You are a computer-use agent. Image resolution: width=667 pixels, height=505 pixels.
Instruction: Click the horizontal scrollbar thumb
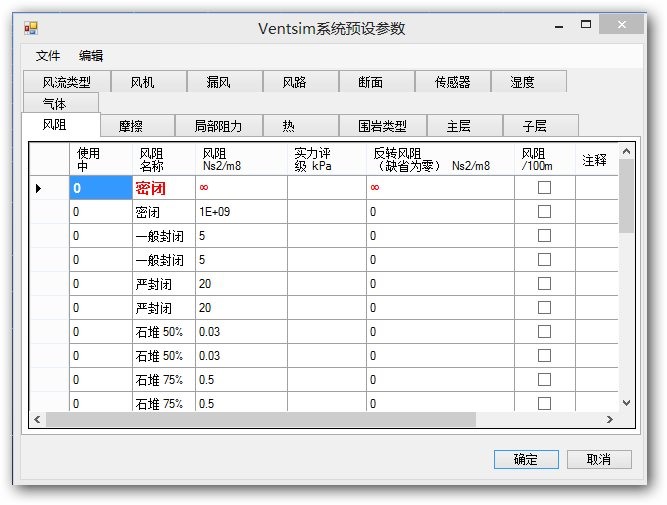point(261,419)
